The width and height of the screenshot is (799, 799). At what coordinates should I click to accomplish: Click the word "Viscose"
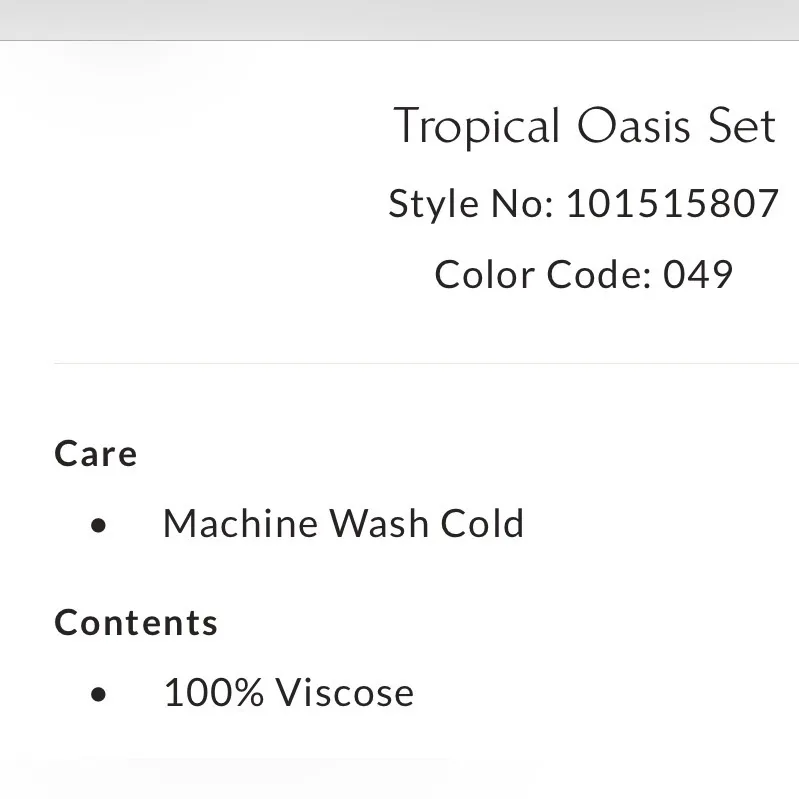tap(344, 693)
